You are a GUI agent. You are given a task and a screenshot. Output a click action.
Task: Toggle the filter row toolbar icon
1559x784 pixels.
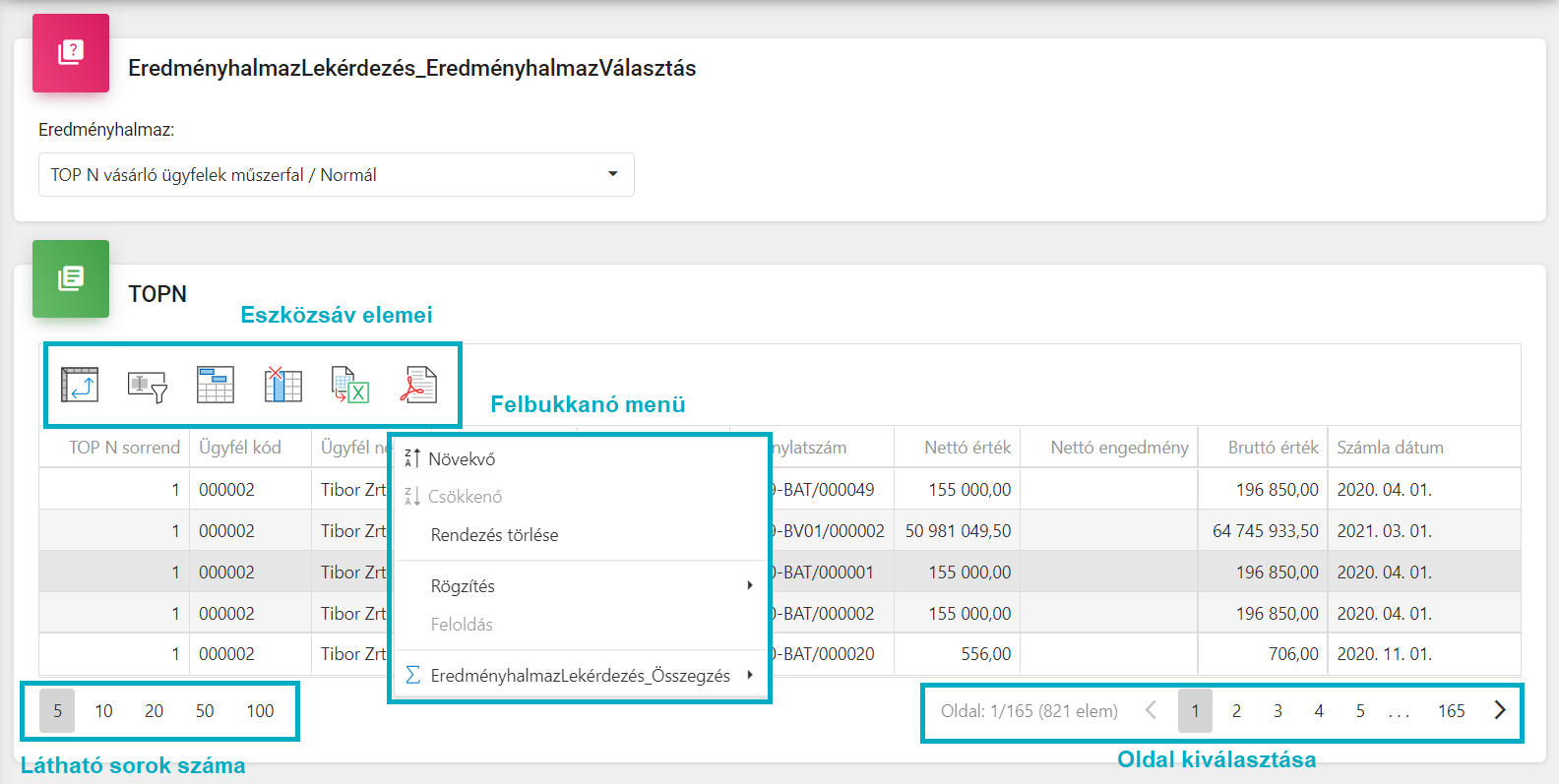click(x=148, y=385)
